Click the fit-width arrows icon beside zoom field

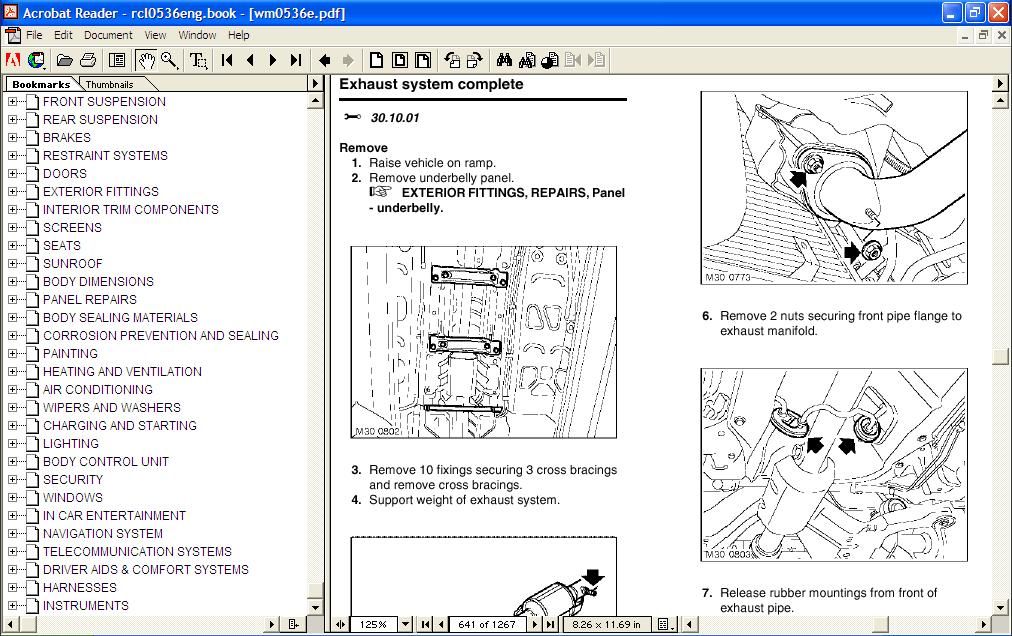coord(340,624)
